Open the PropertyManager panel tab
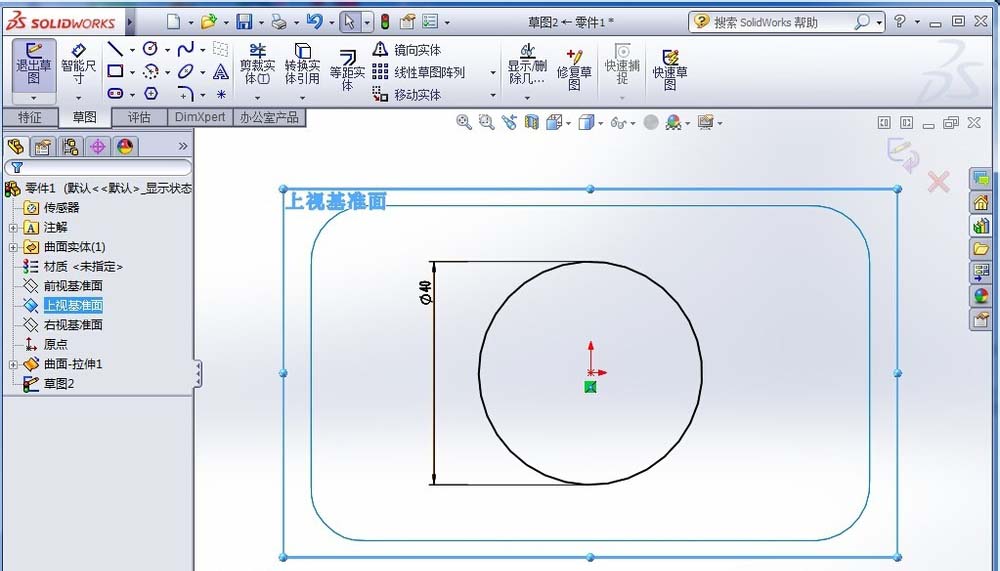Screen dimensions: 1000x571 tap(43, 147)
